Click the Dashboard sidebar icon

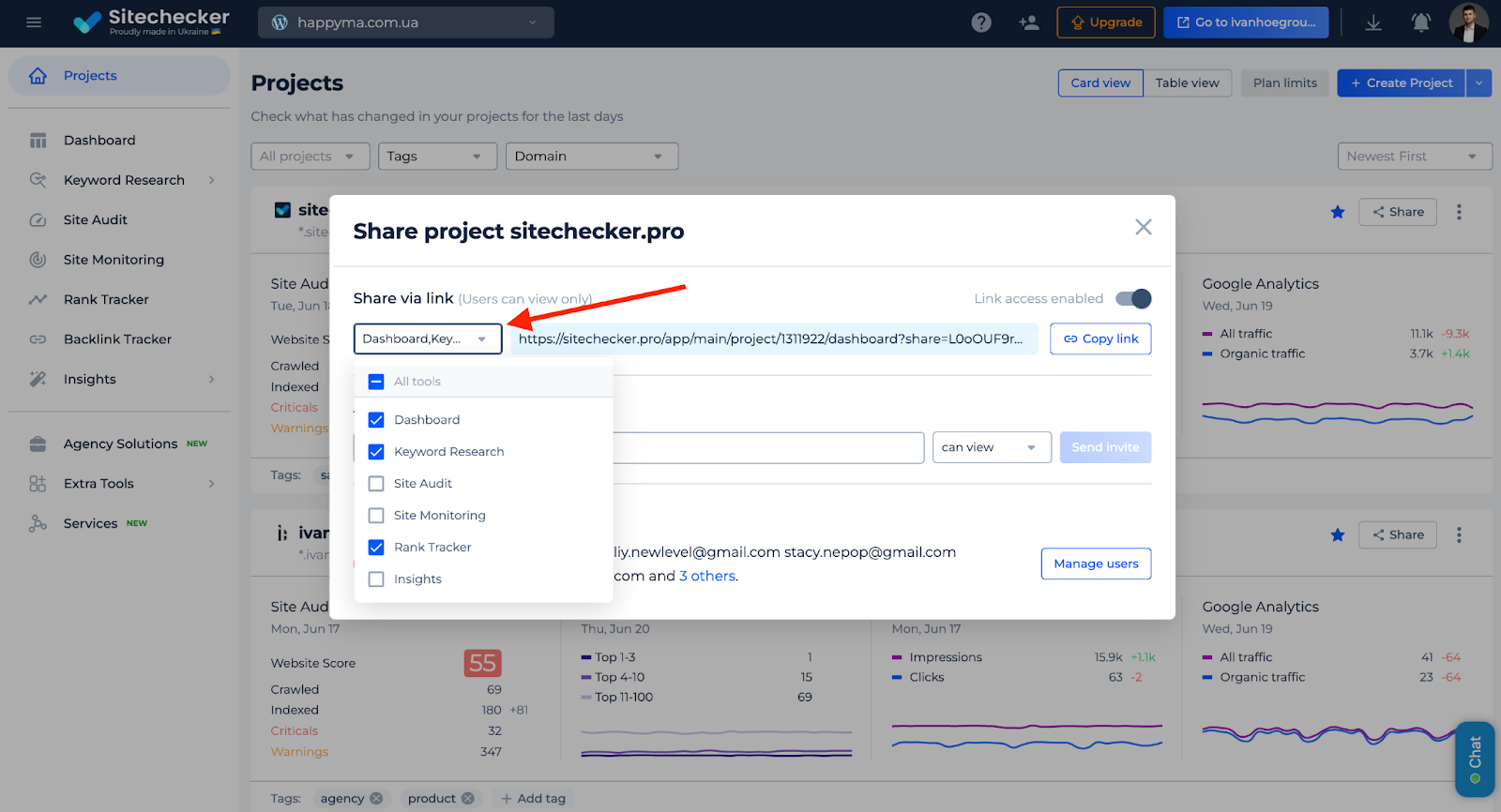[38, 141]
